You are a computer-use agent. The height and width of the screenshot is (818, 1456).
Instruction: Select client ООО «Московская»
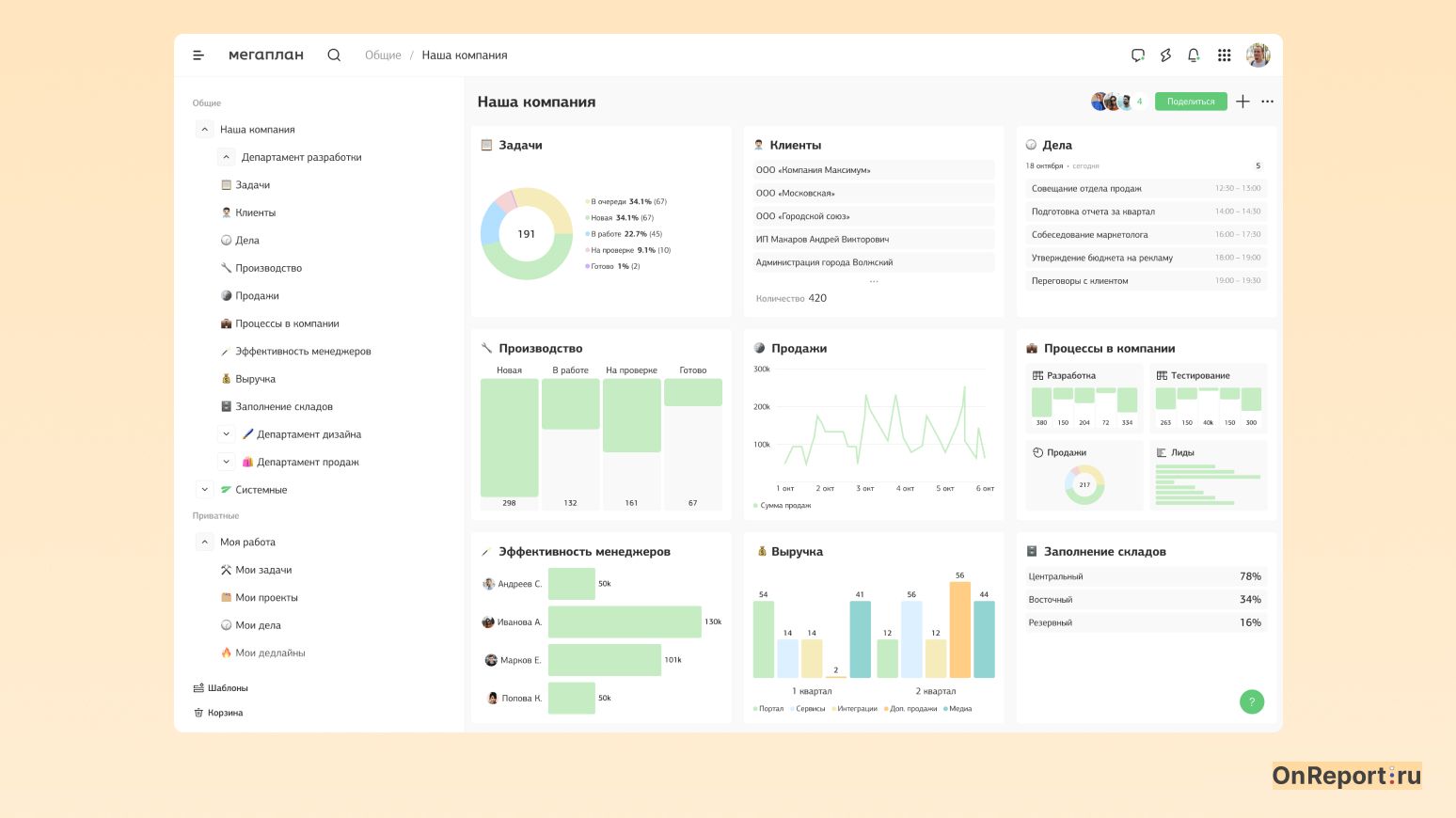point(874,194)
